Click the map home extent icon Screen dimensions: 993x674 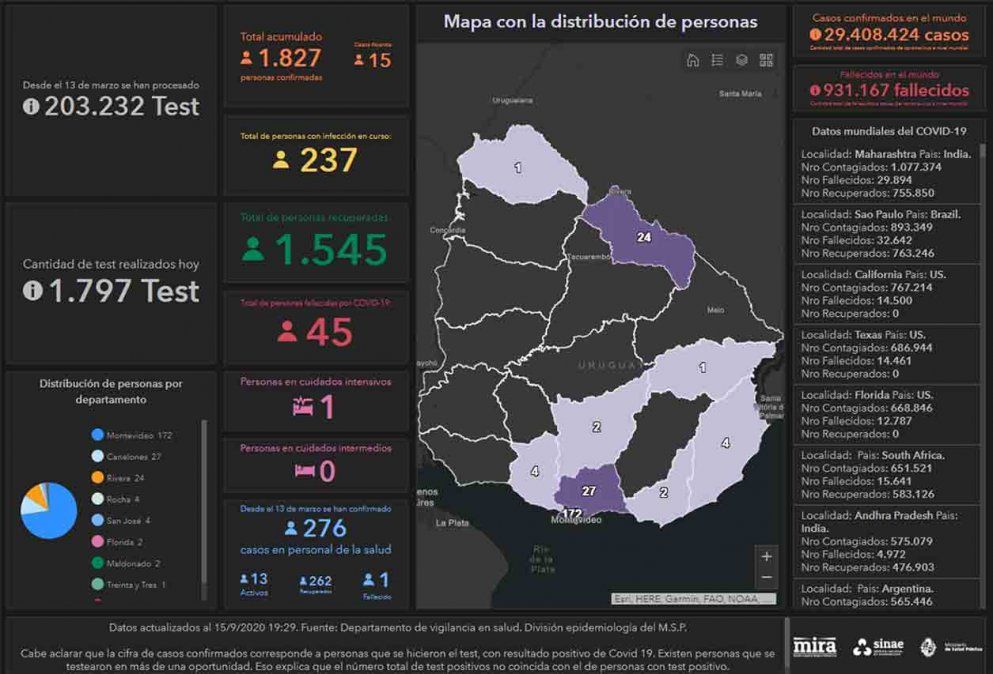click(x=692, y=60)
